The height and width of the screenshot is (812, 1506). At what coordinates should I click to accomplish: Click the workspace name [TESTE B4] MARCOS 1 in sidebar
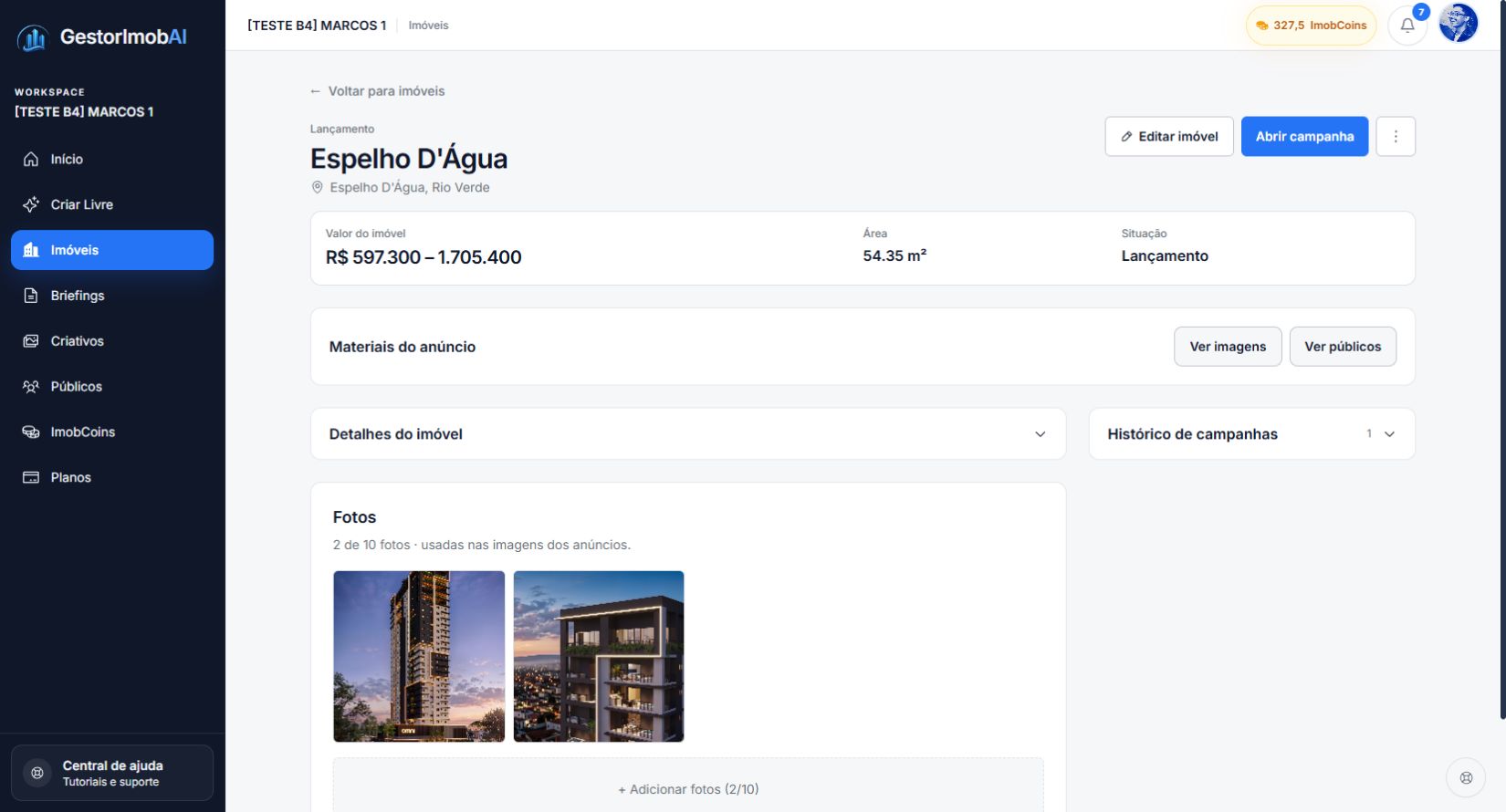coord(84,112)
